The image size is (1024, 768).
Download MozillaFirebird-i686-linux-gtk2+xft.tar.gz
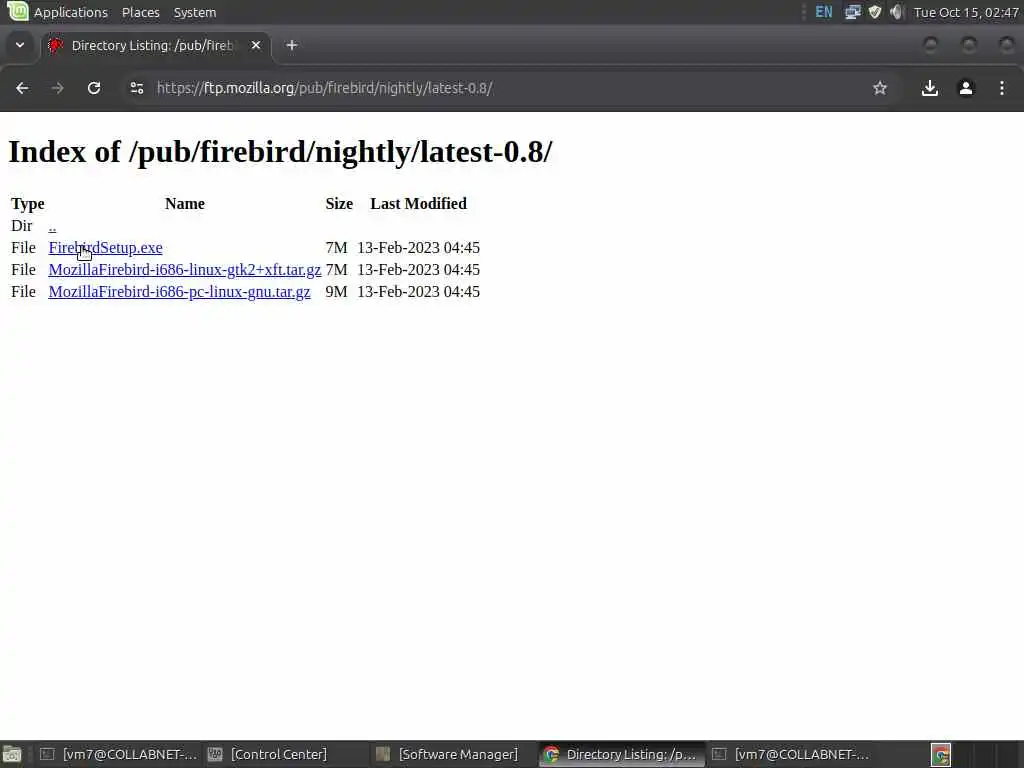pos(185,270)
